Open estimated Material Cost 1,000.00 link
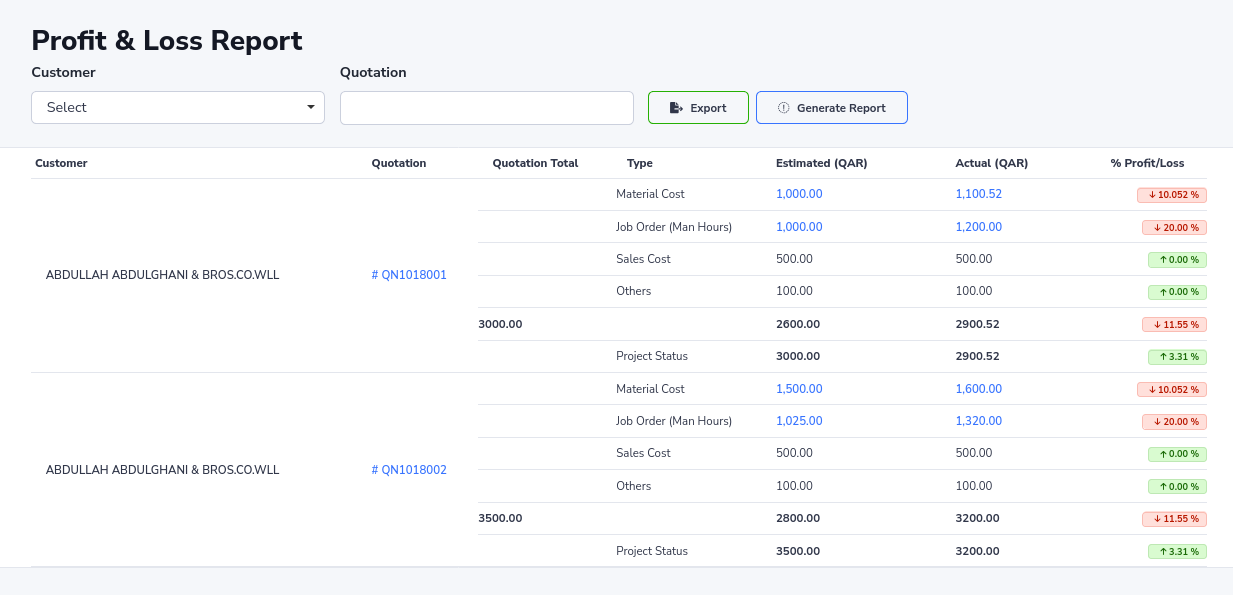1233x595 pixels. [799, 194]
